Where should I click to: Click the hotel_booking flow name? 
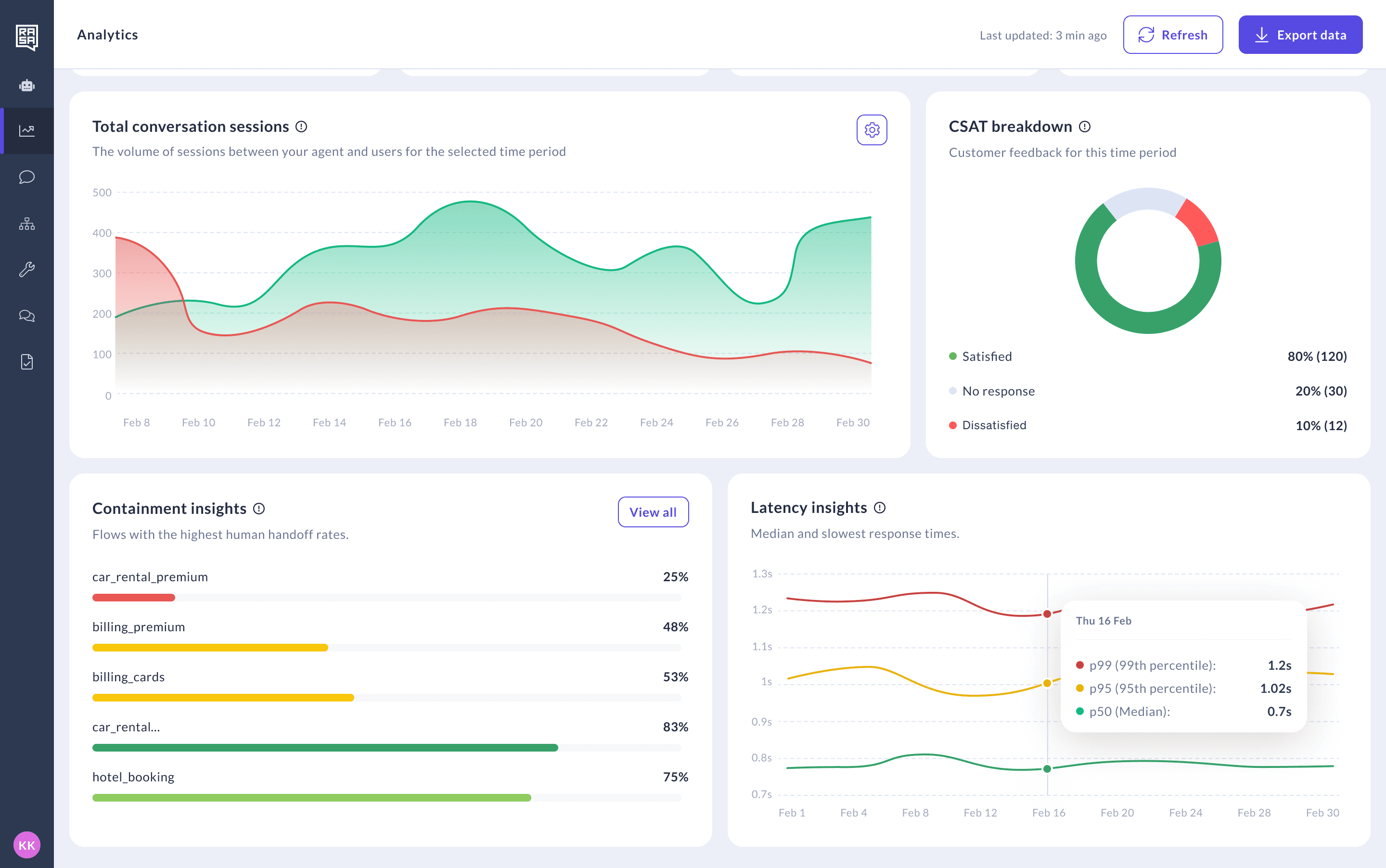click(133, 777)
